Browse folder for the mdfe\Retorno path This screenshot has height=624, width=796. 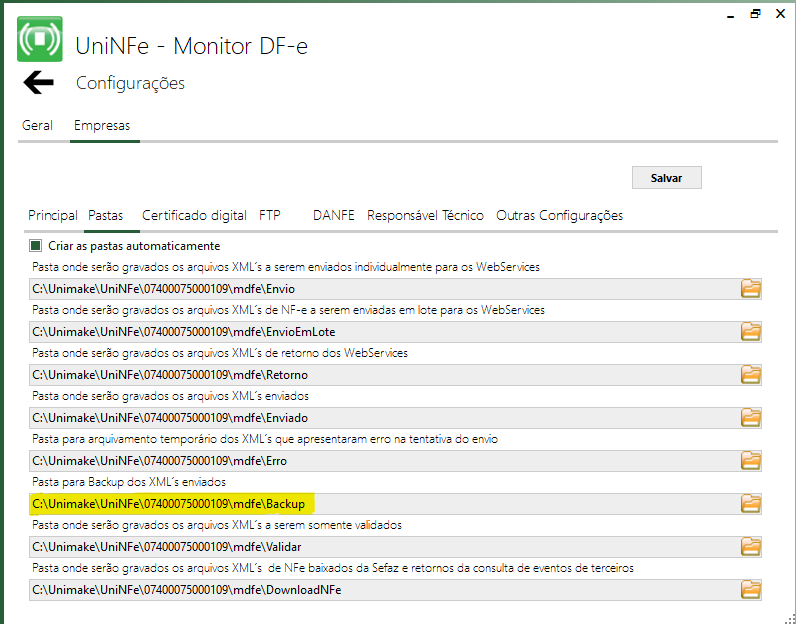750,375
